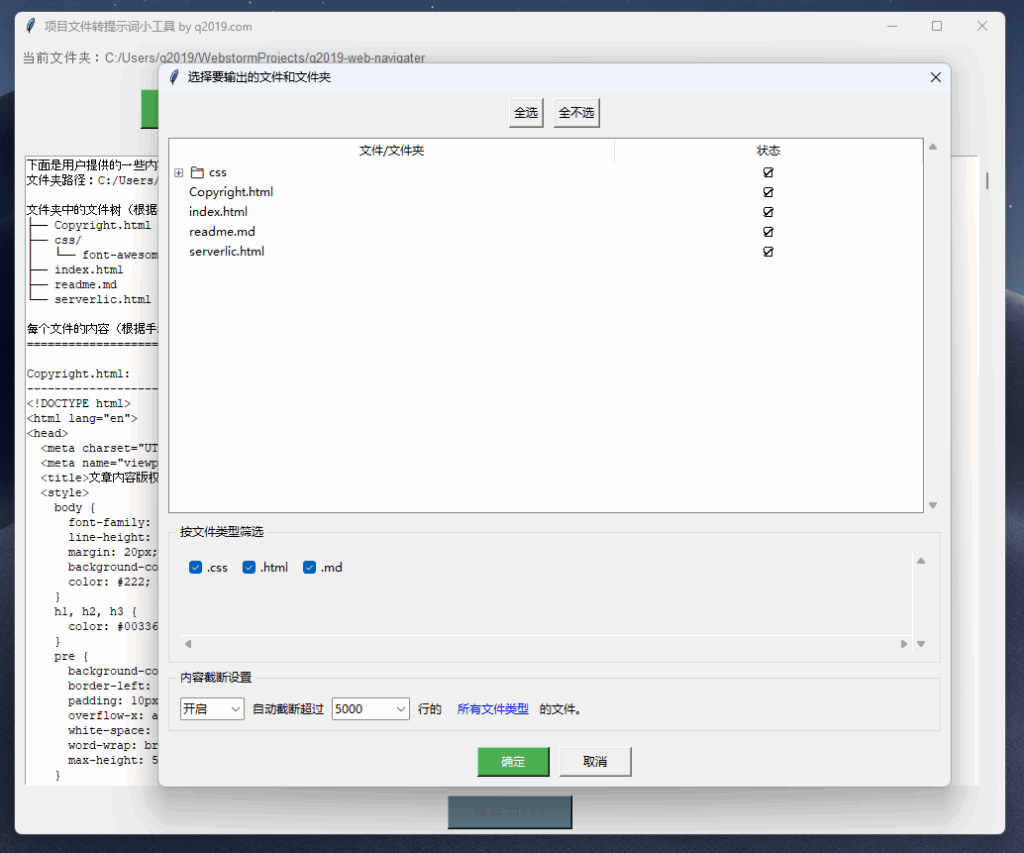
Task: Click the 所有文件类型 link
Action: [x=492, y=709]
